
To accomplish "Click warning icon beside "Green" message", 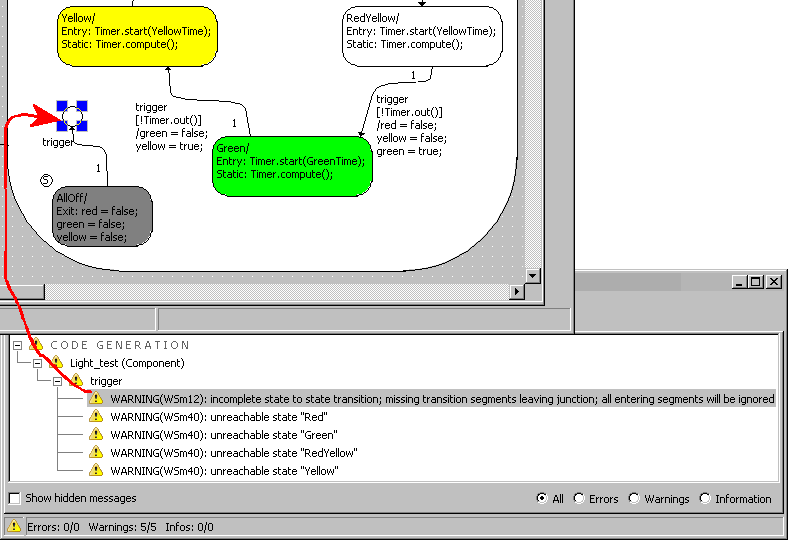I will click(95, 435).
